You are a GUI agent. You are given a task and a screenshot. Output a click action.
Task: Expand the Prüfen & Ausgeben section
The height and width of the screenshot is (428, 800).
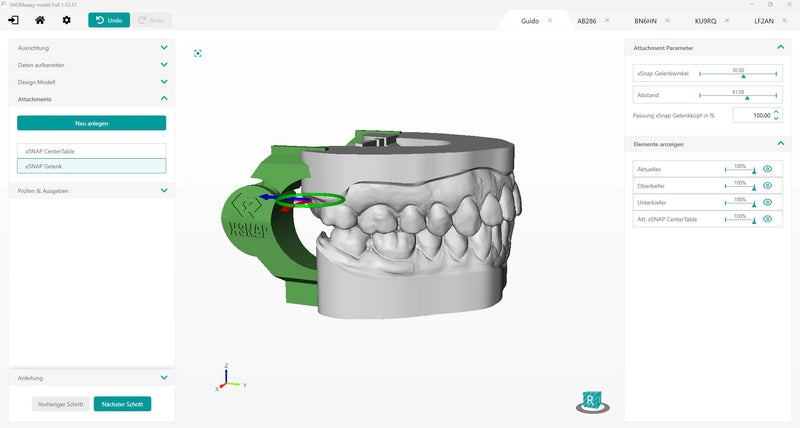point(91,191)
